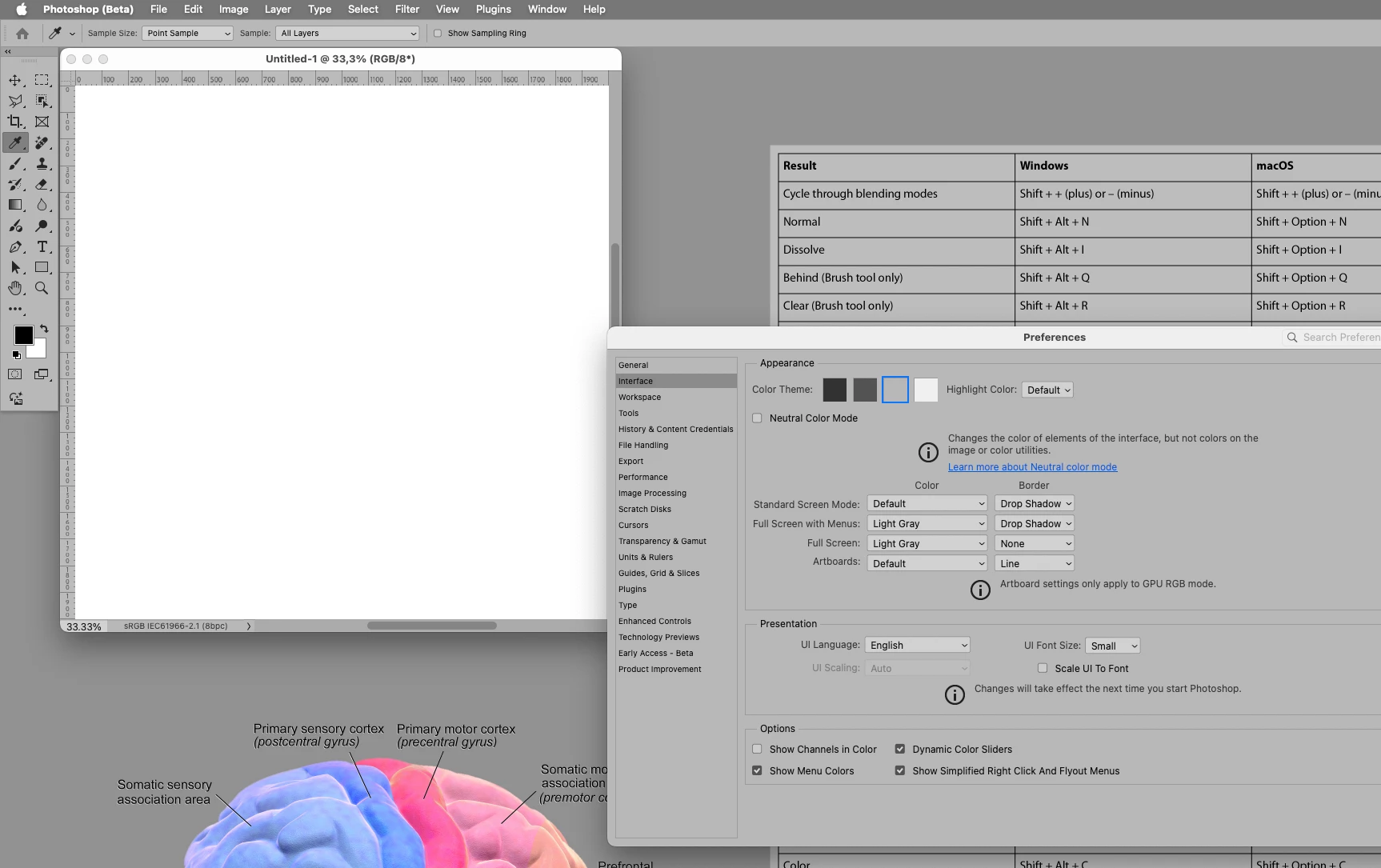1381x868 pixels.
Task: Open the Sample Size dropdown
Action: click(187, 34)
